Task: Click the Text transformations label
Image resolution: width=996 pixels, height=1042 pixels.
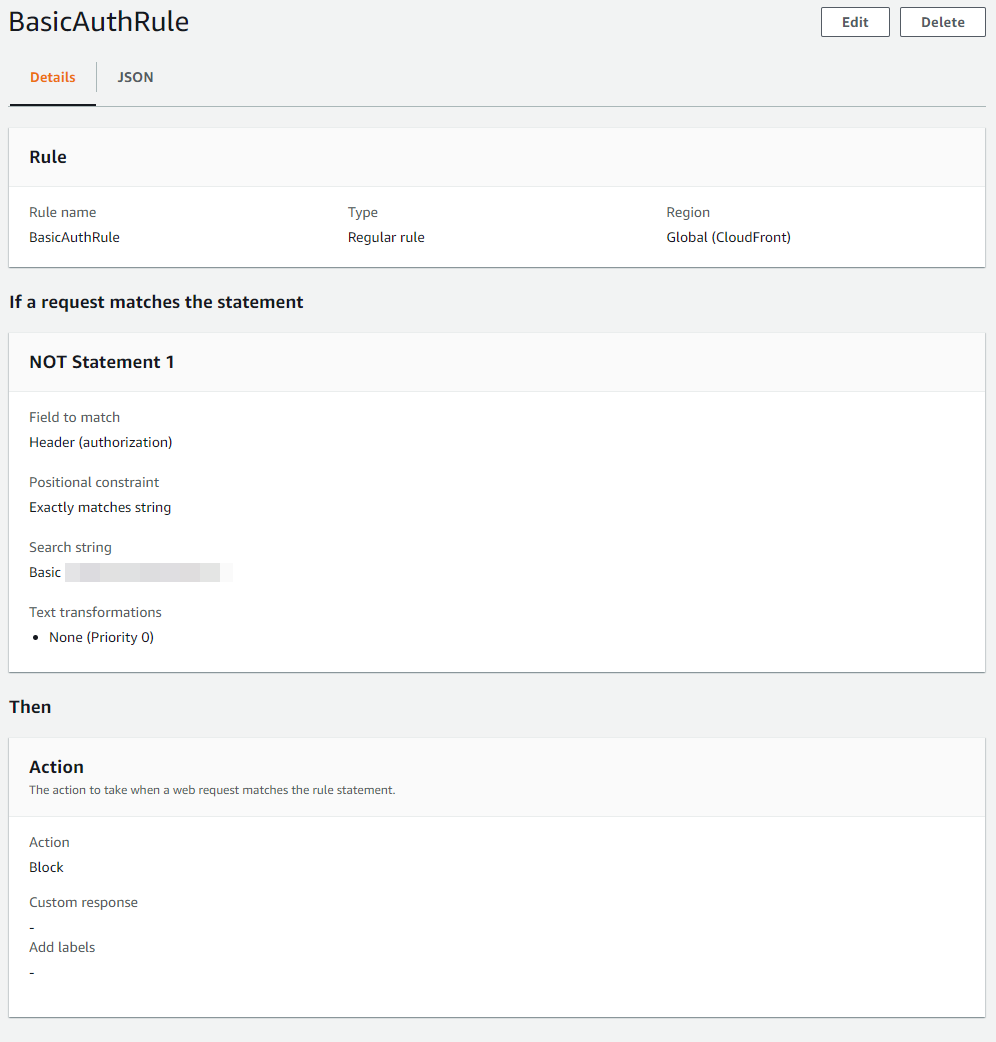Action: click(95, 612)
